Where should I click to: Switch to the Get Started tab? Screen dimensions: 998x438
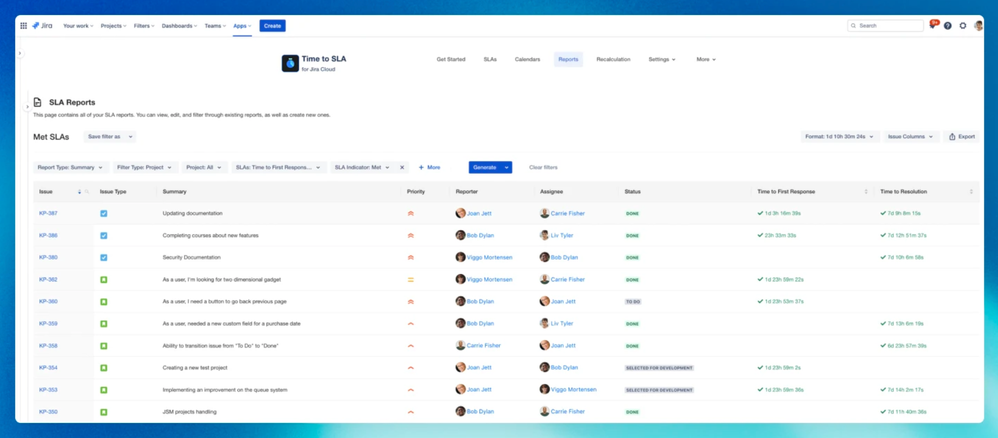tap(451, 59)
